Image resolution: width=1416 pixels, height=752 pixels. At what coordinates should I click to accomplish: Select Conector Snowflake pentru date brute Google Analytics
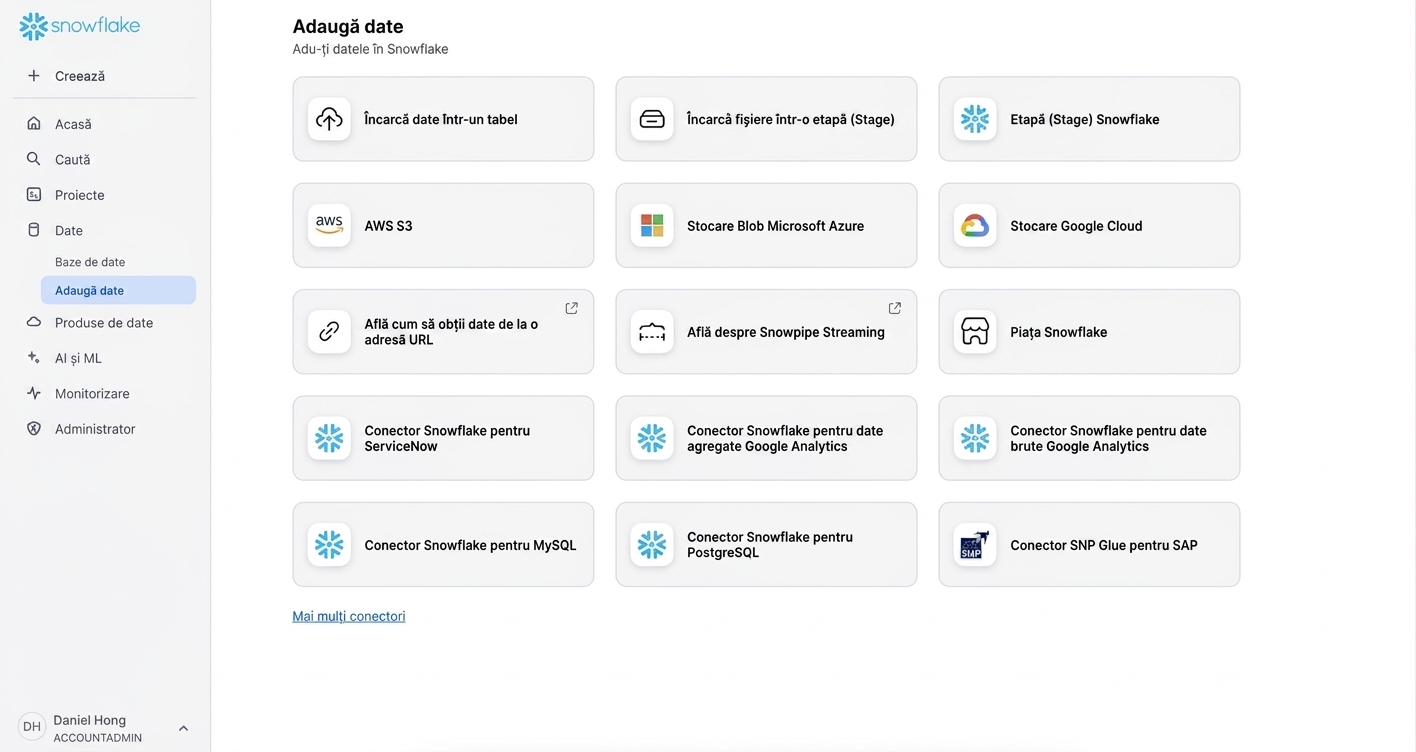point(1108,438)
